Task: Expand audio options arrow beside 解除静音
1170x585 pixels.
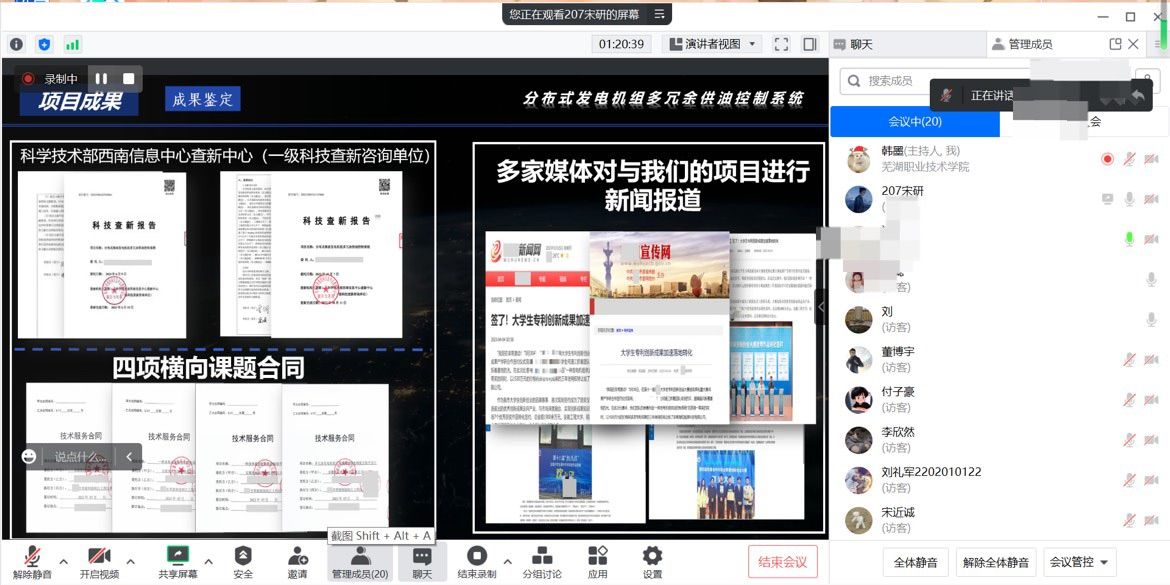Action: 64,561
